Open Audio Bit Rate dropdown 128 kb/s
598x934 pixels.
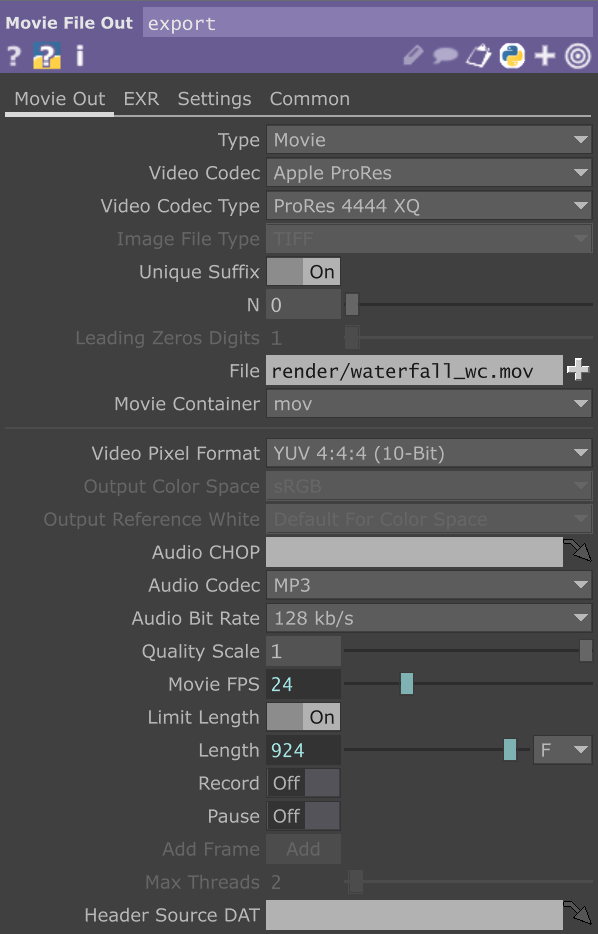[x=429, y=618]
